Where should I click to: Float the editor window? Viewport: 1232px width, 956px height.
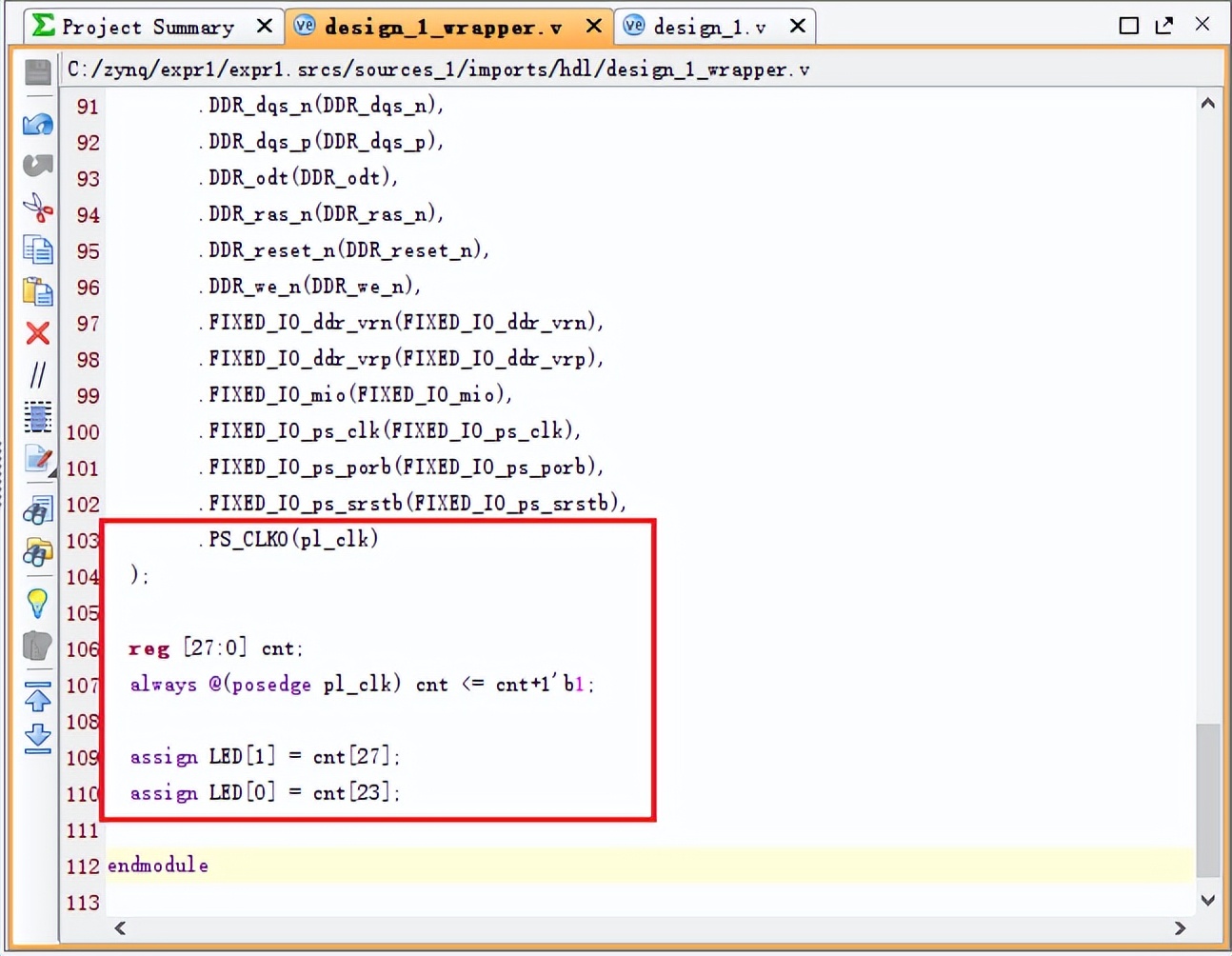coord(1163,26)
